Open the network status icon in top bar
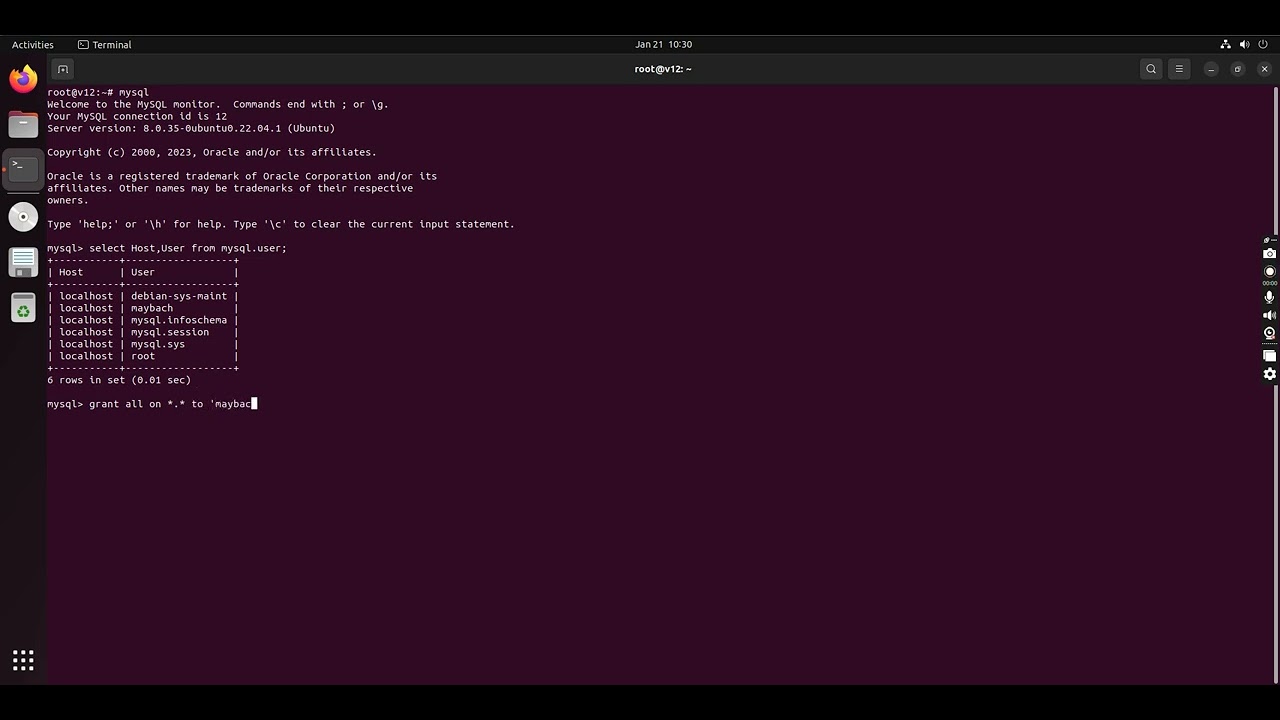The width and height of the screenshot is (1280, 720). coord(1226,44)
